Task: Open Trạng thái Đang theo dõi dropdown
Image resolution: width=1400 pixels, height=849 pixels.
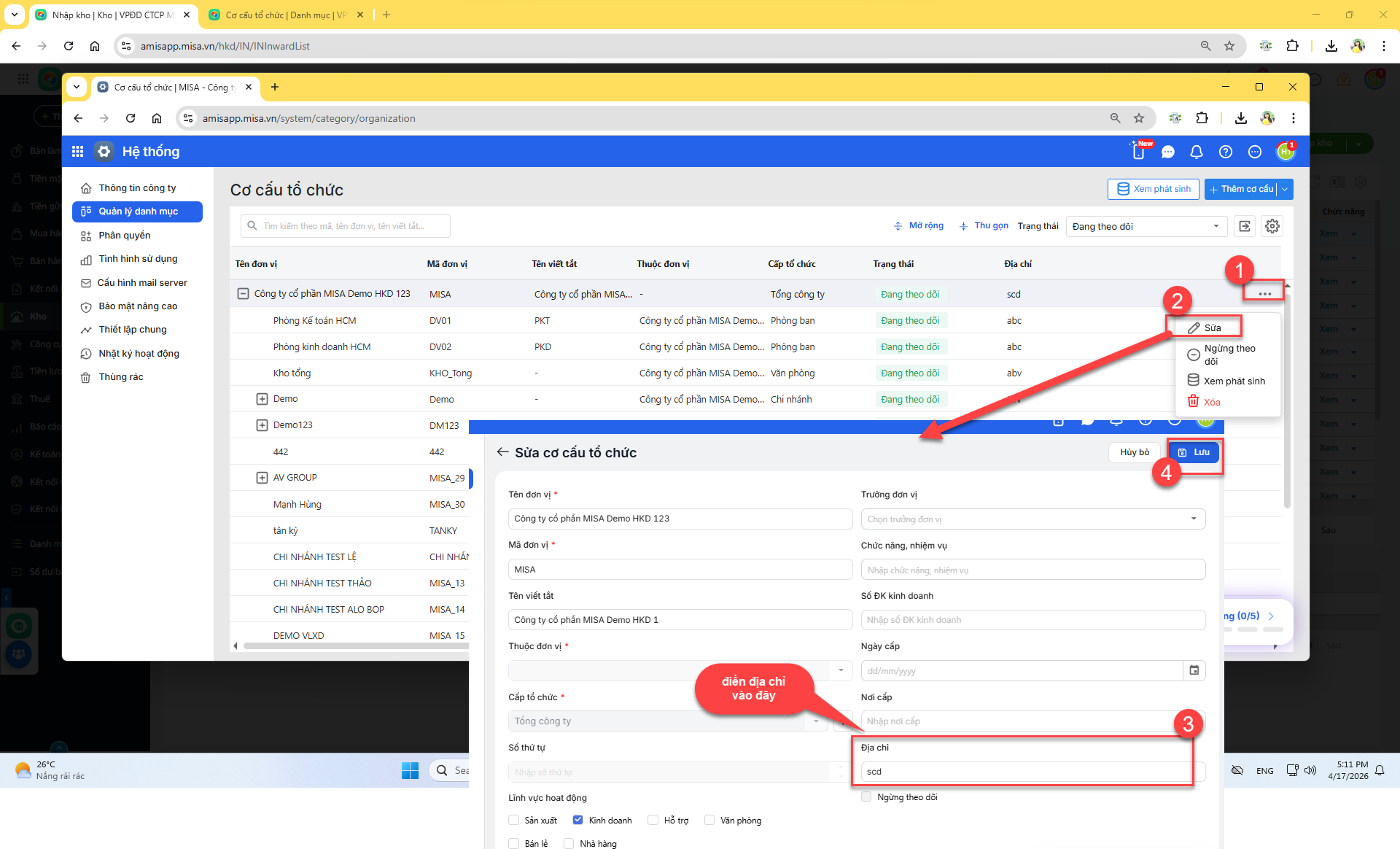Action: 1146,226
